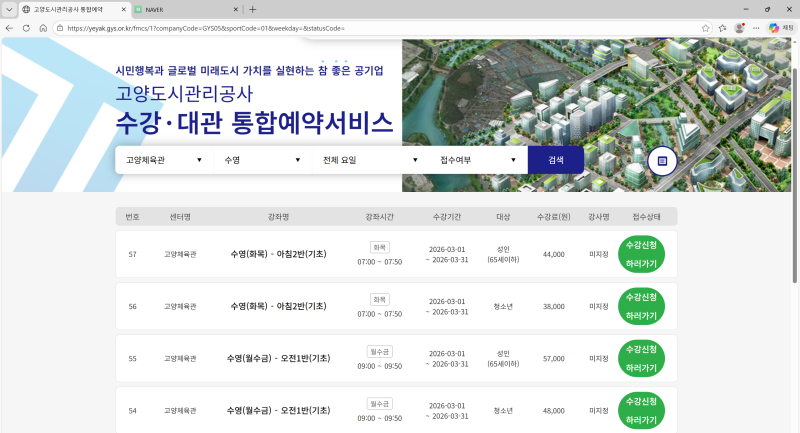Click 수영(월수금) - 오전1반(기초) in row 54
The image size is (800, 433).
pos(278,411)
